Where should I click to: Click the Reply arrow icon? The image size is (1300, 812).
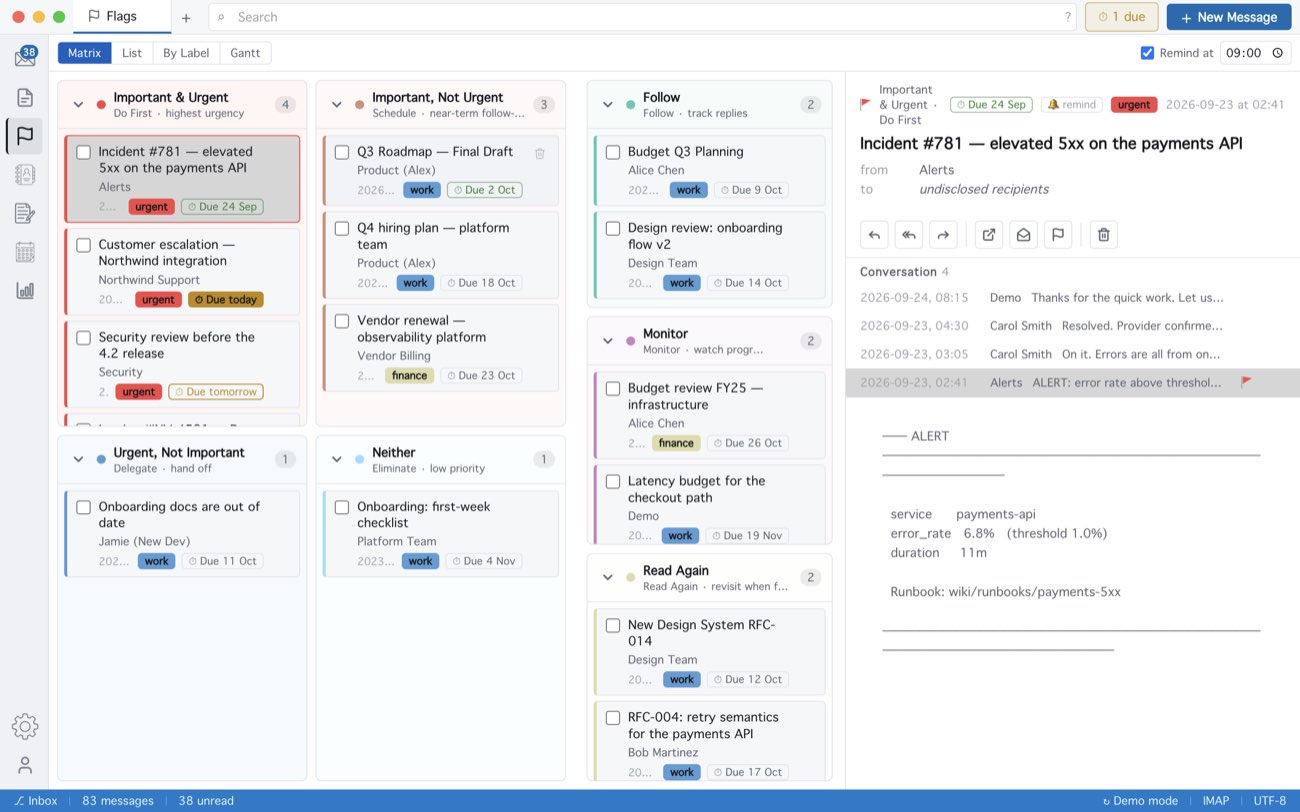(x=874, y=235)
